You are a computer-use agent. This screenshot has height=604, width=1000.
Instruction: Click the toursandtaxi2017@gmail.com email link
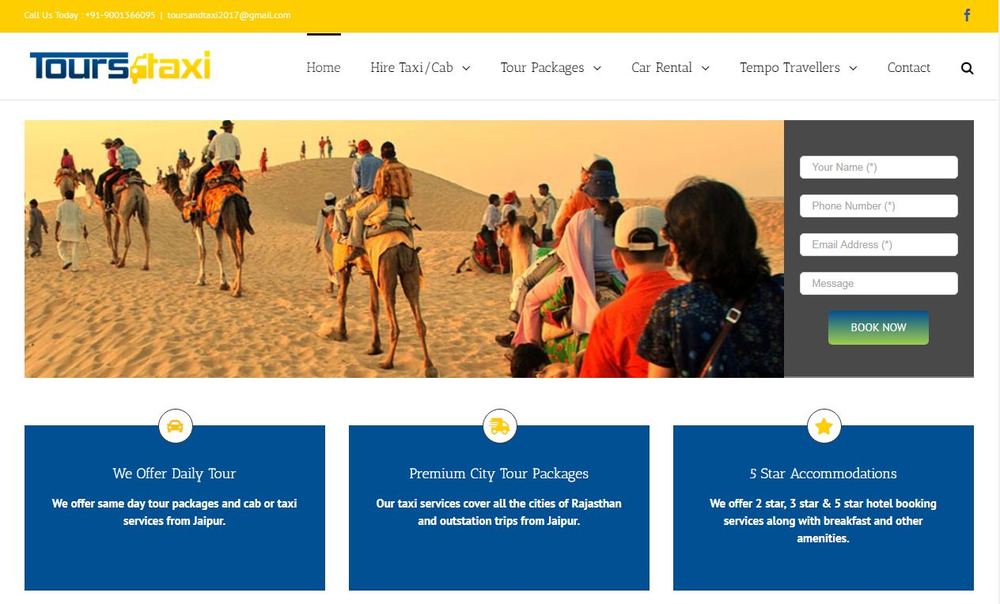tap(229, 15)
